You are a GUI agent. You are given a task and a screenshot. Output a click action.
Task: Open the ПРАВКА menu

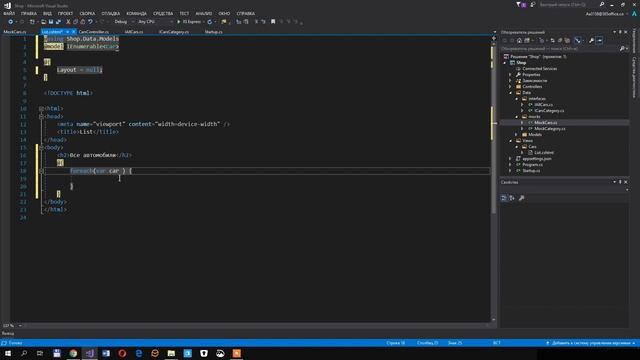(29, 13)
